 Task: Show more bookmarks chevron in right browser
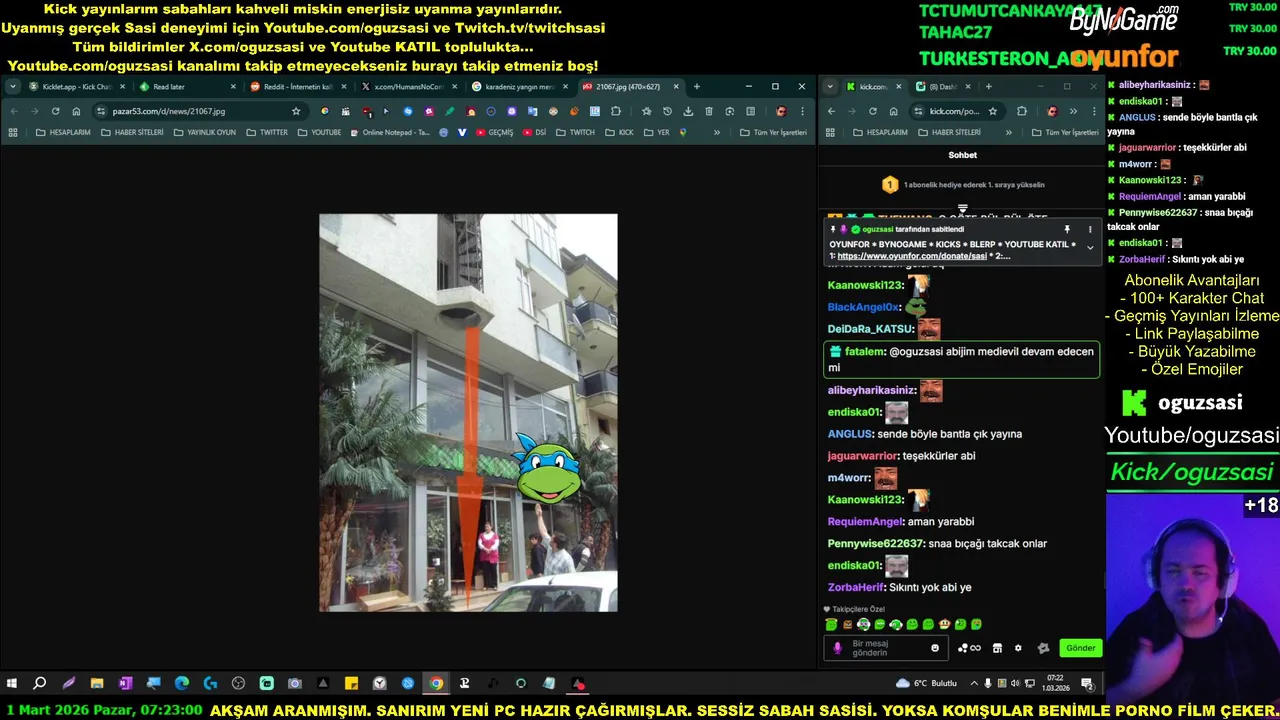[x=1008, y=132]
